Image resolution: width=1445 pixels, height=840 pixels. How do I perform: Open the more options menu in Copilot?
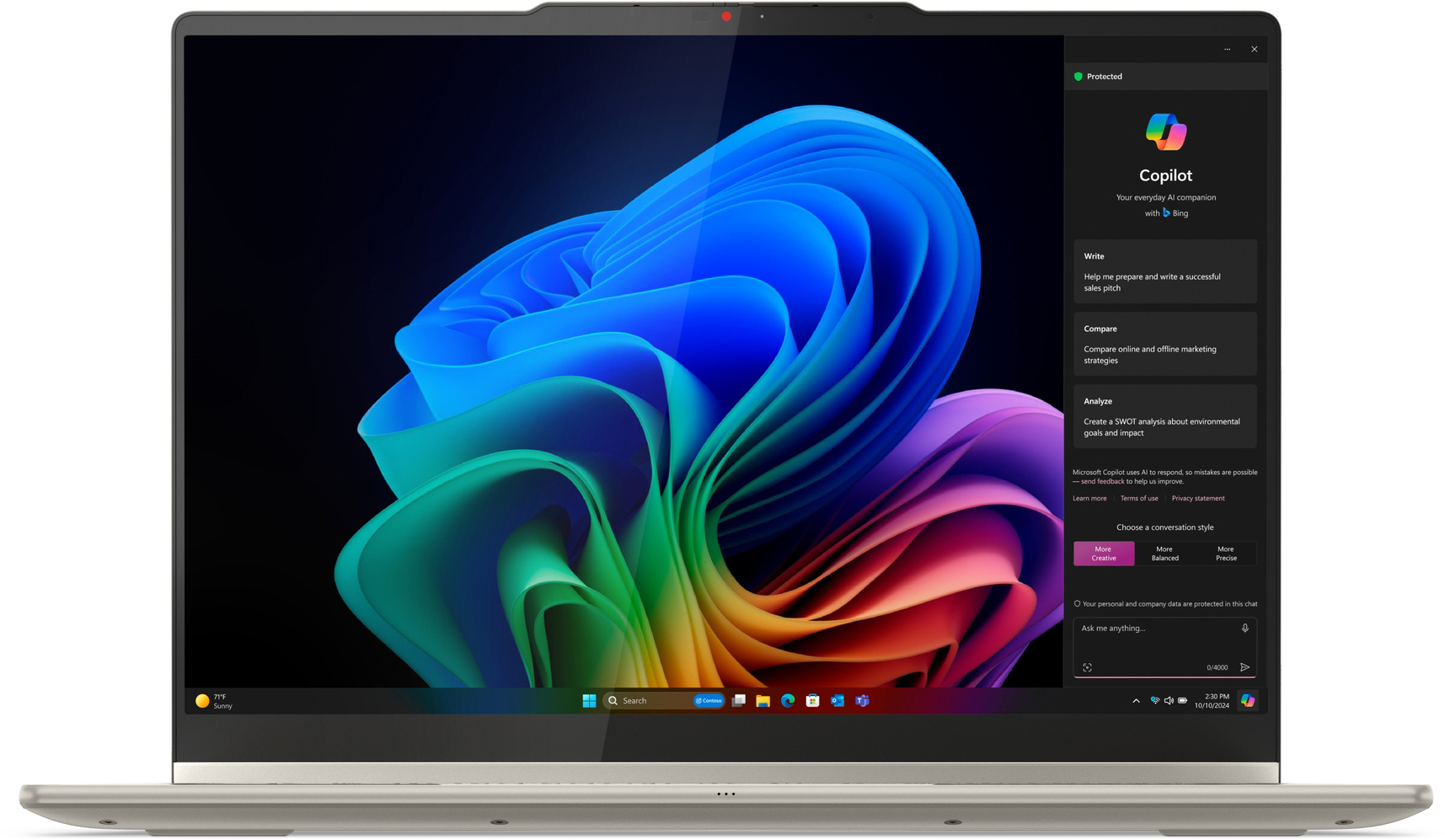(x=1227, y=49)
